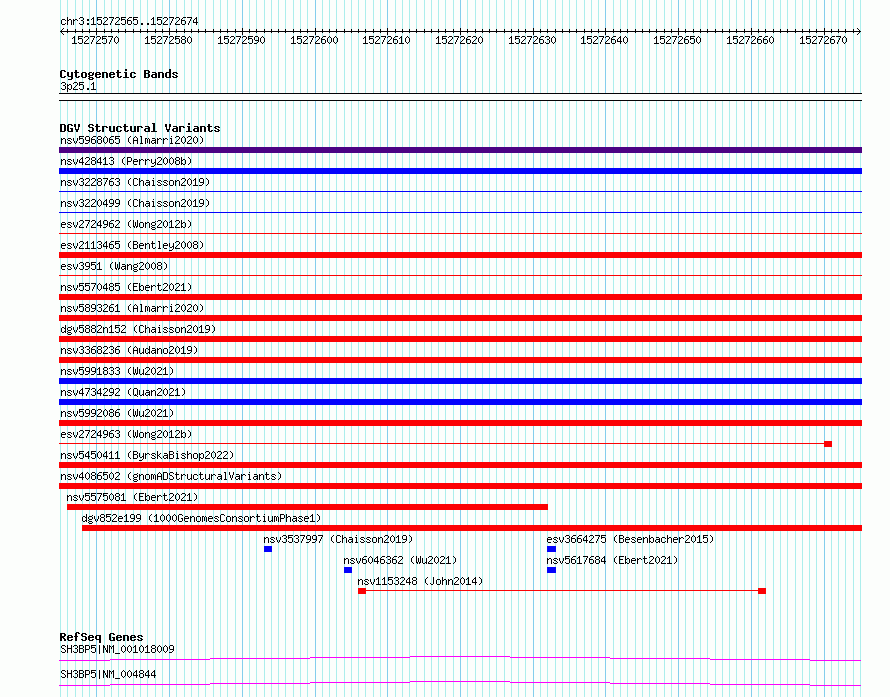This screenshot has width=890, height=697.
Task: Click the red bar under dgv852e199
Action: pos(472,528)
